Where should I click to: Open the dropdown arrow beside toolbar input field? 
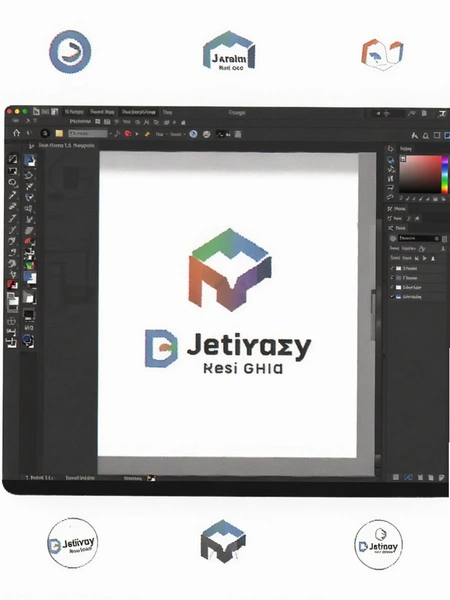(x=111, y=134)
